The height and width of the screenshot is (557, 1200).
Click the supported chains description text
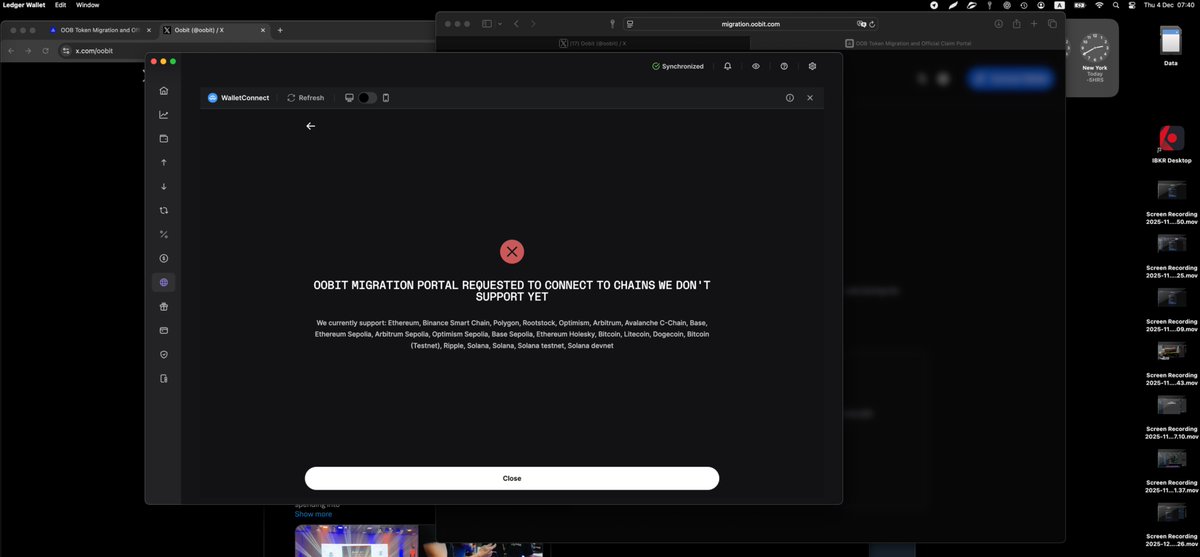(512, 334)
